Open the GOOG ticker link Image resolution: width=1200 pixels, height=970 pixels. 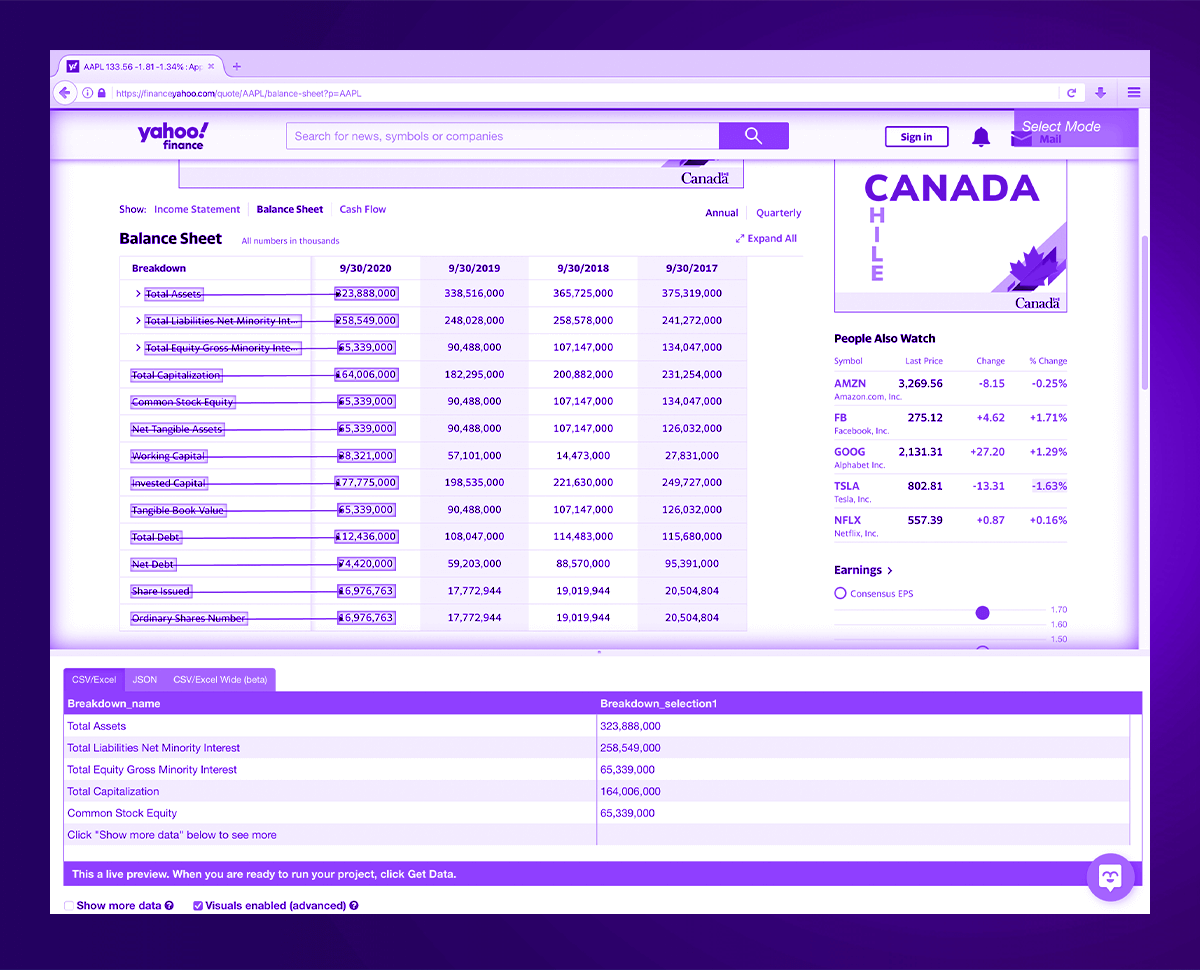pyautogui.click(x=850, y=452)
